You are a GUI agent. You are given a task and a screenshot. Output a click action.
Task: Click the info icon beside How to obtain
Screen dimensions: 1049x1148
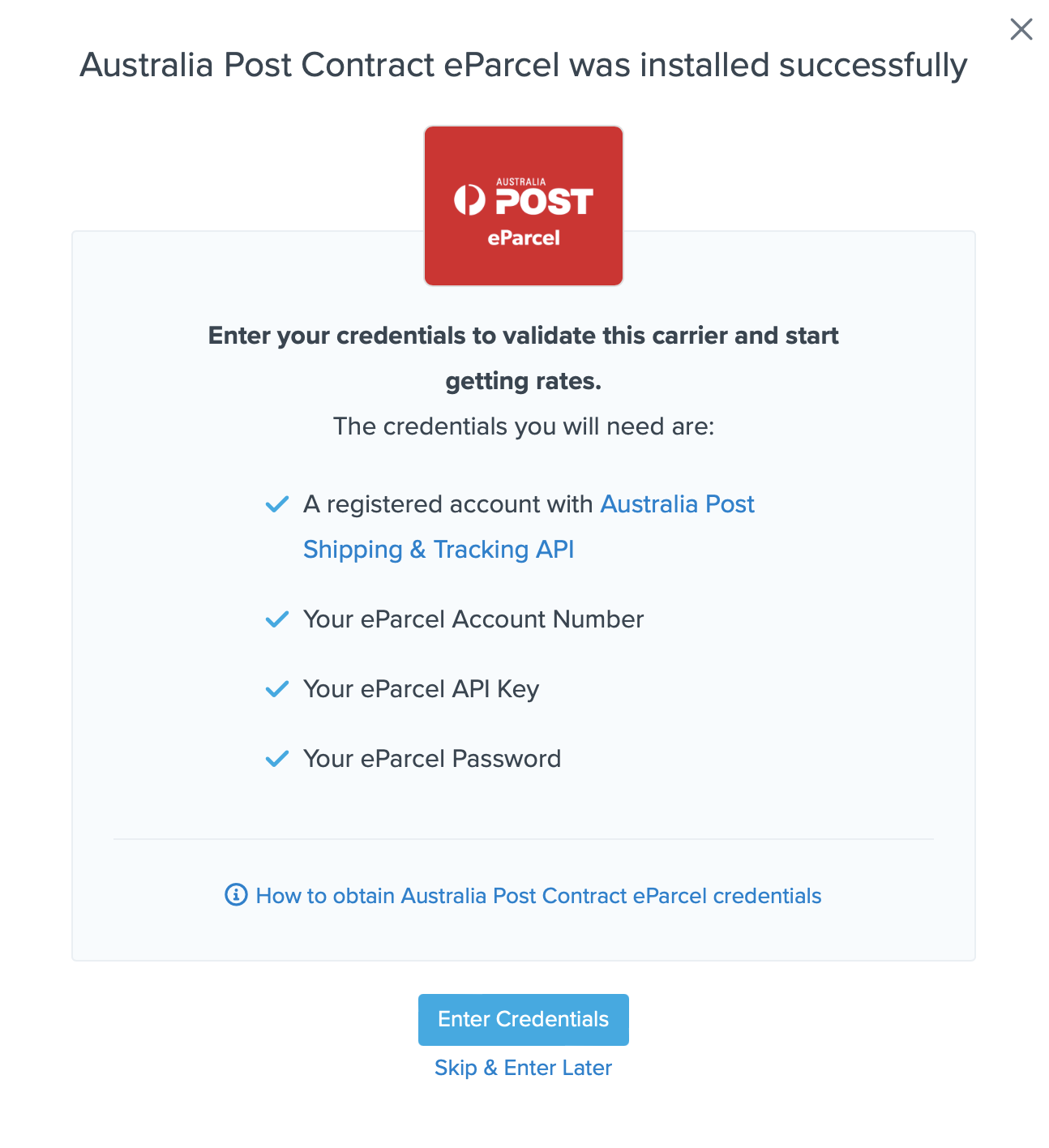pyautogui.click(x=236, y=895)
